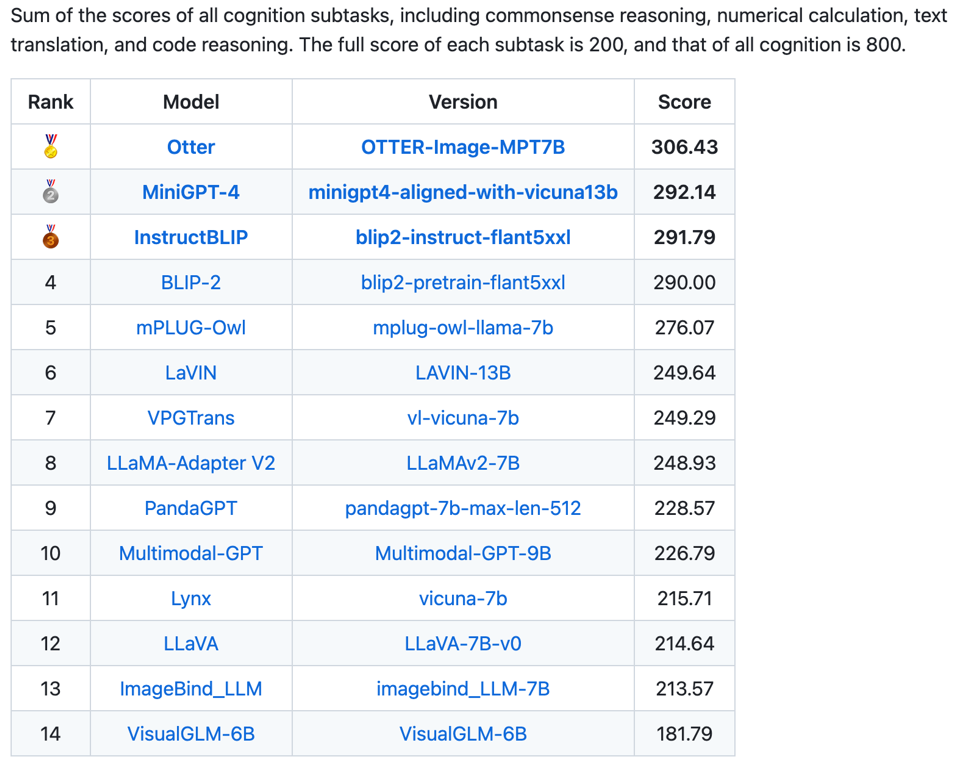Open the VPGTrans model link
Screen dimensions: 953x768
tap(191, 418)
